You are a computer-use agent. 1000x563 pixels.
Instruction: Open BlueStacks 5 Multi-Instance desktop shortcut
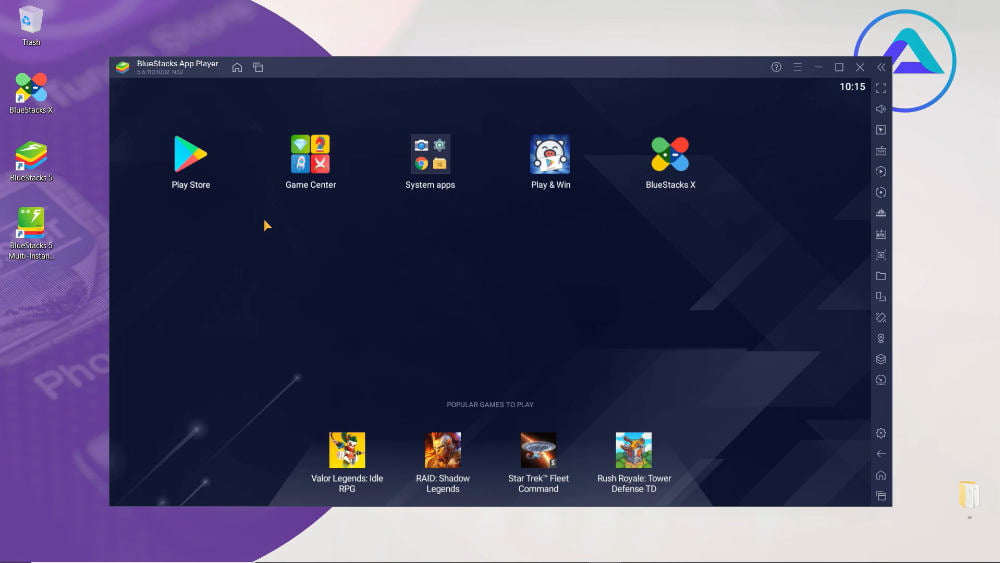pyautogui.click(x=31, y=233)
